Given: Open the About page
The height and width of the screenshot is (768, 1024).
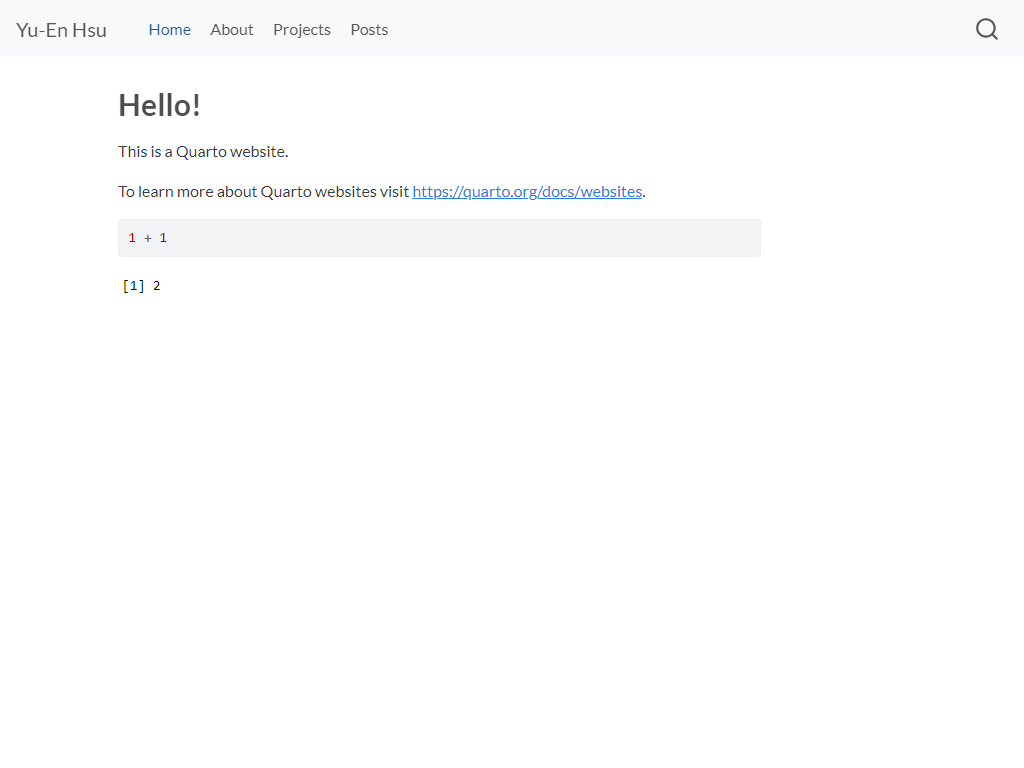Looking at the screenshot, I should (232, 29).
